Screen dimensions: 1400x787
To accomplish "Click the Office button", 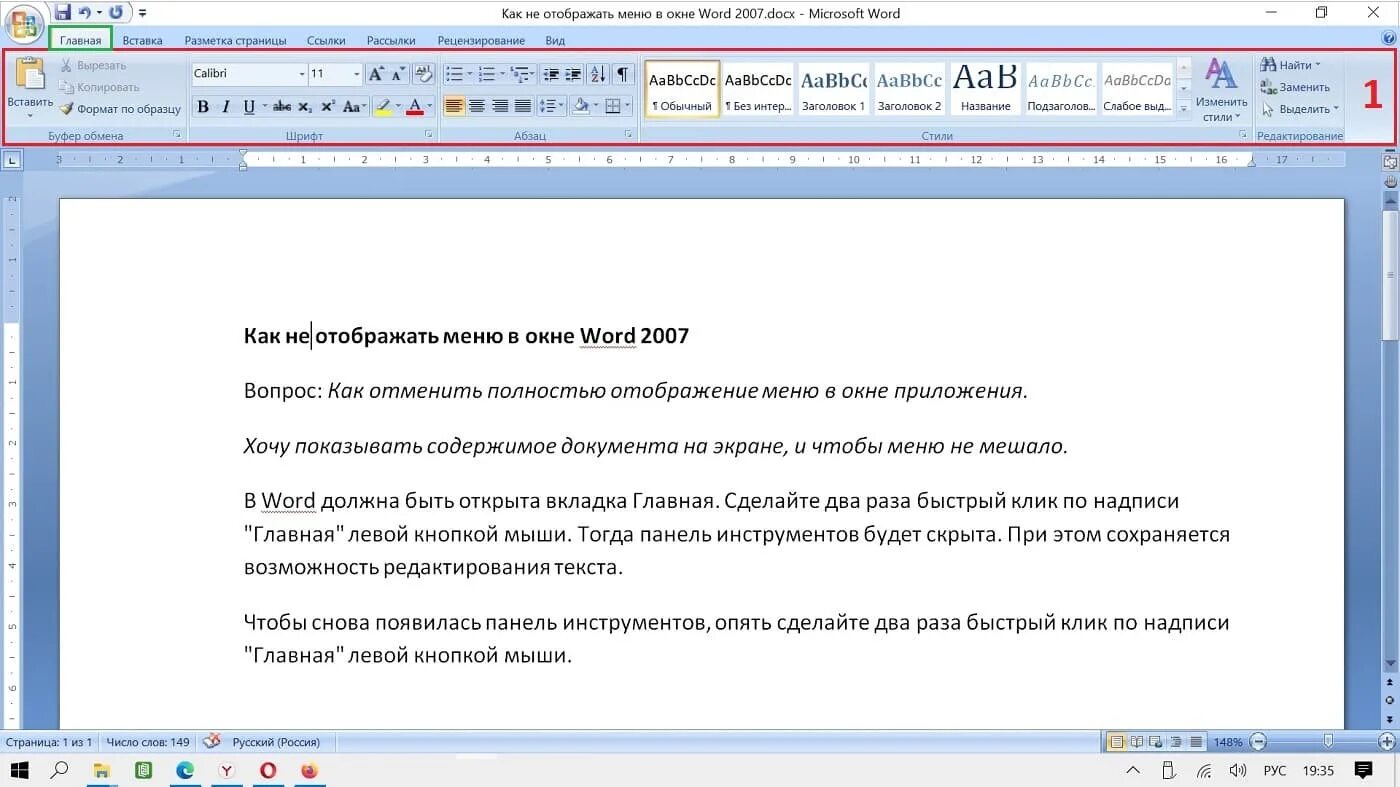I will [24, 25].
